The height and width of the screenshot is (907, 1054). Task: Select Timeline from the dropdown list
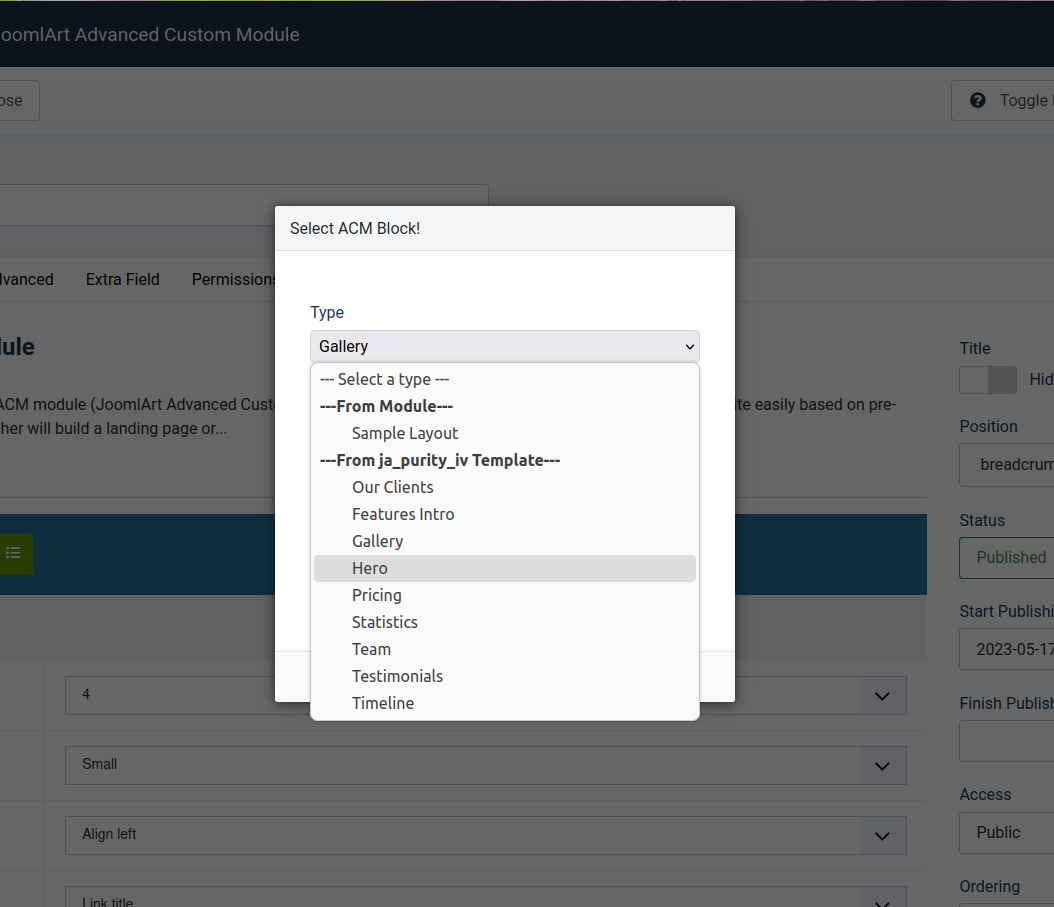point(383,703)
